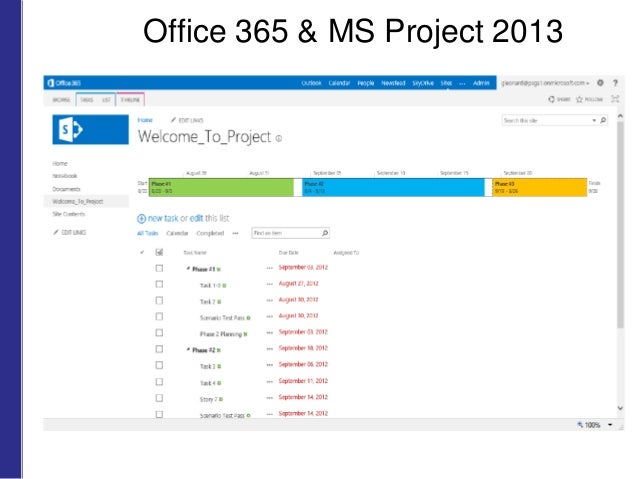This screenshot has width=638, height=479.
Task: Check the Phase #1 row checkbox
Action: coord(159,268)
